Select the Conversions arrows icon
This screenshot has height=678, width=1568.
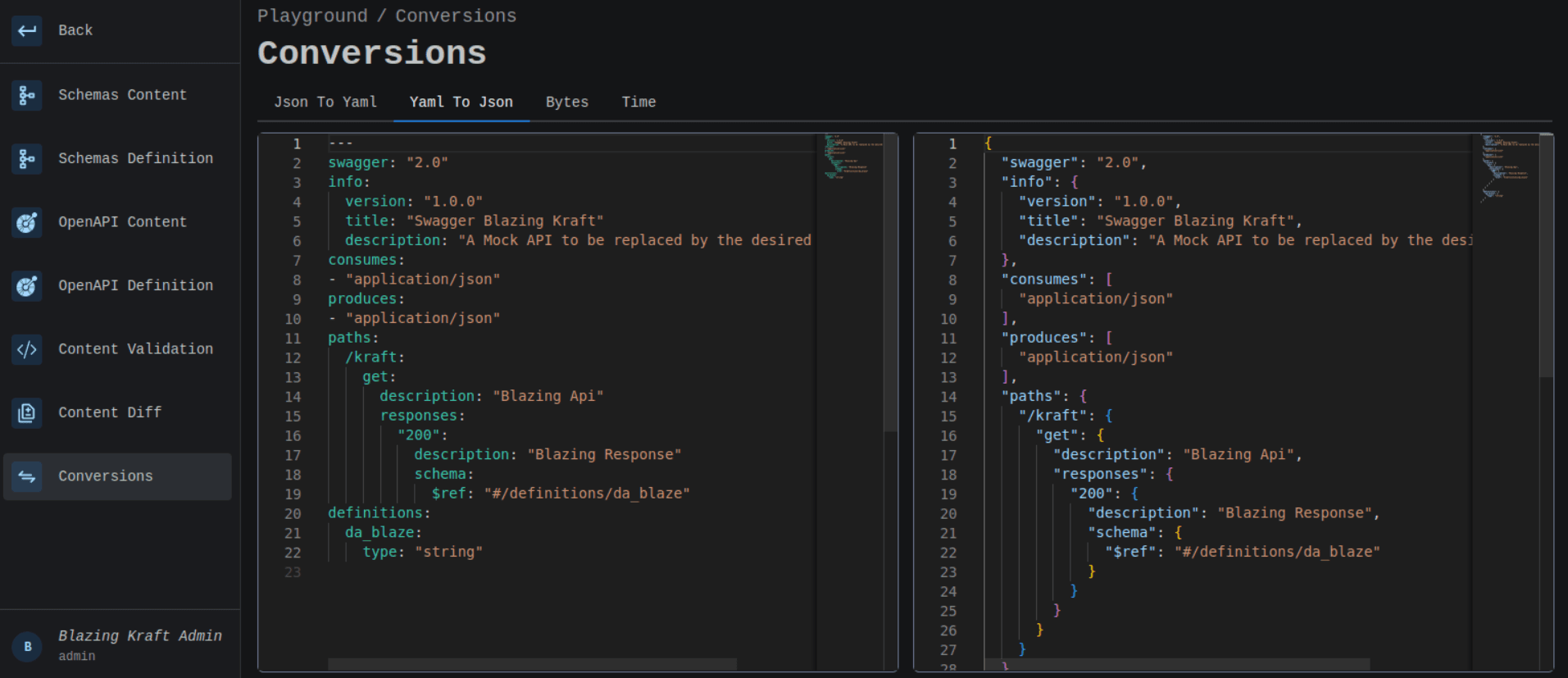tap(27, 476)
